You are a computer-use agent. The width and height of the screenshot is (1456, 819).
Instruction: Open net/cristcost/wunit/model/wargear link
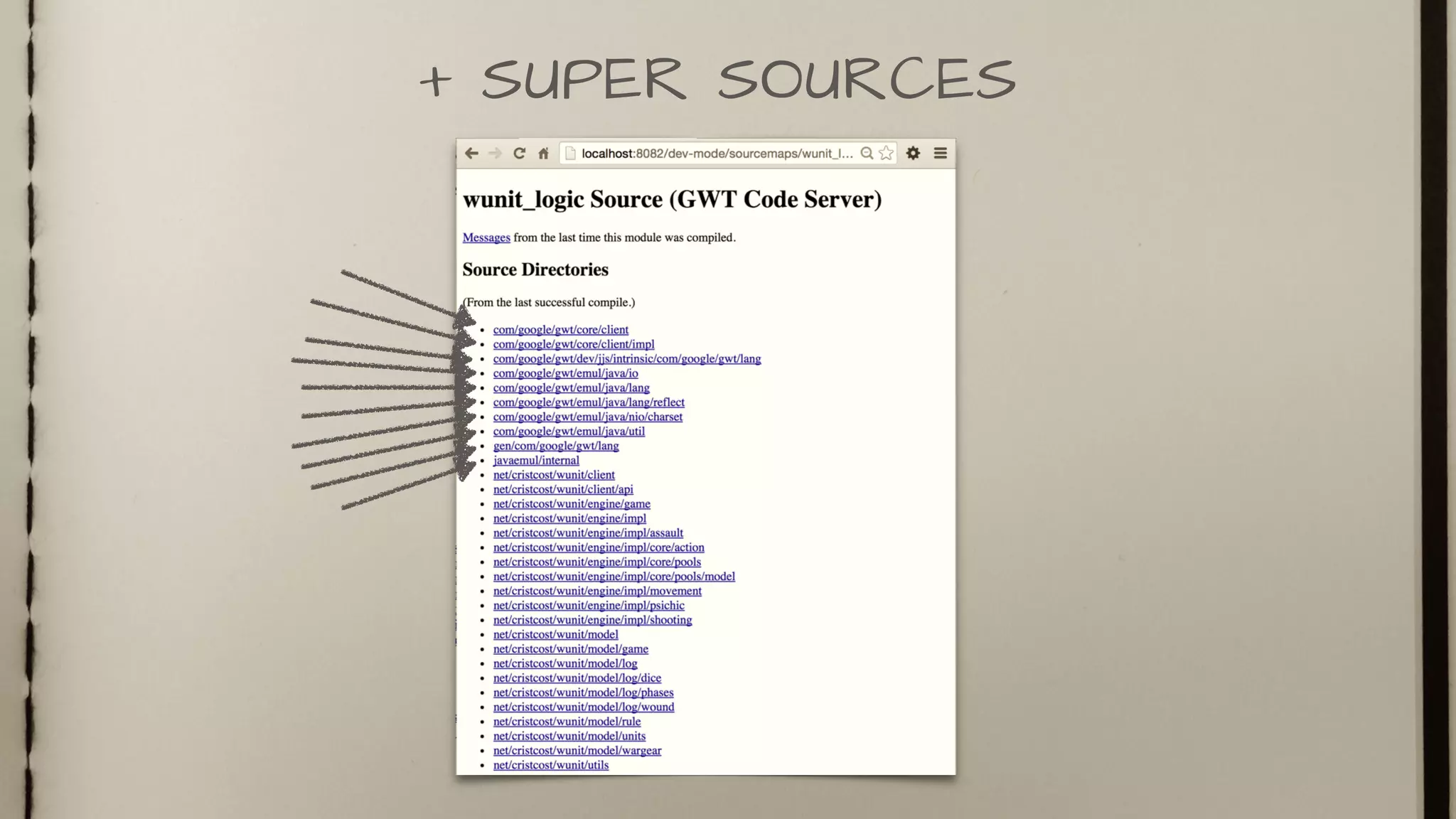577,751
